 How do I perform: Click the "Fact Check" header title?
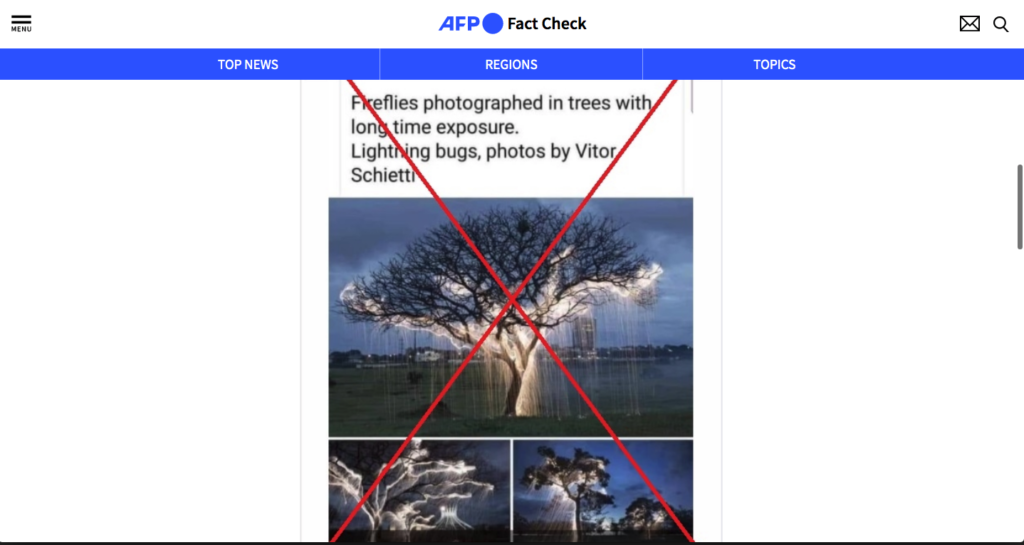(547, 24)
